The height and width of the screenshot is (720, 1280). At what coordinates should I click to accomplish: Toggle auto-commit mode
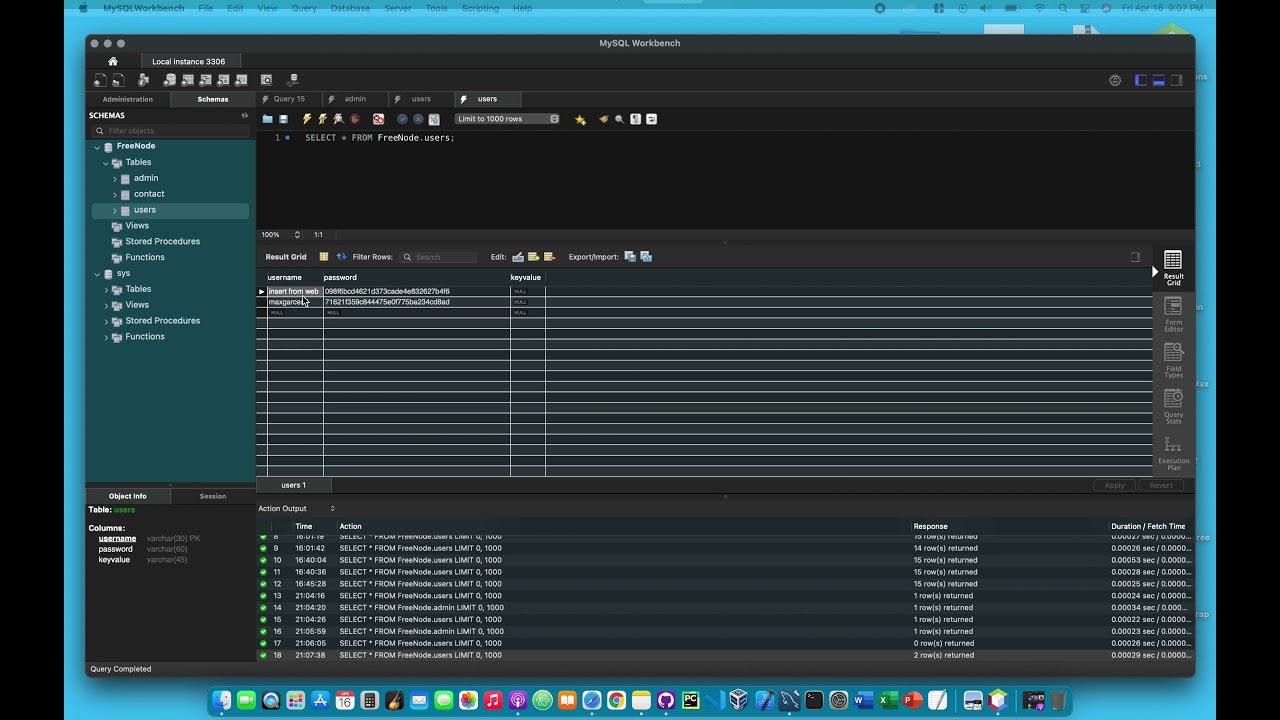(434, 119)
